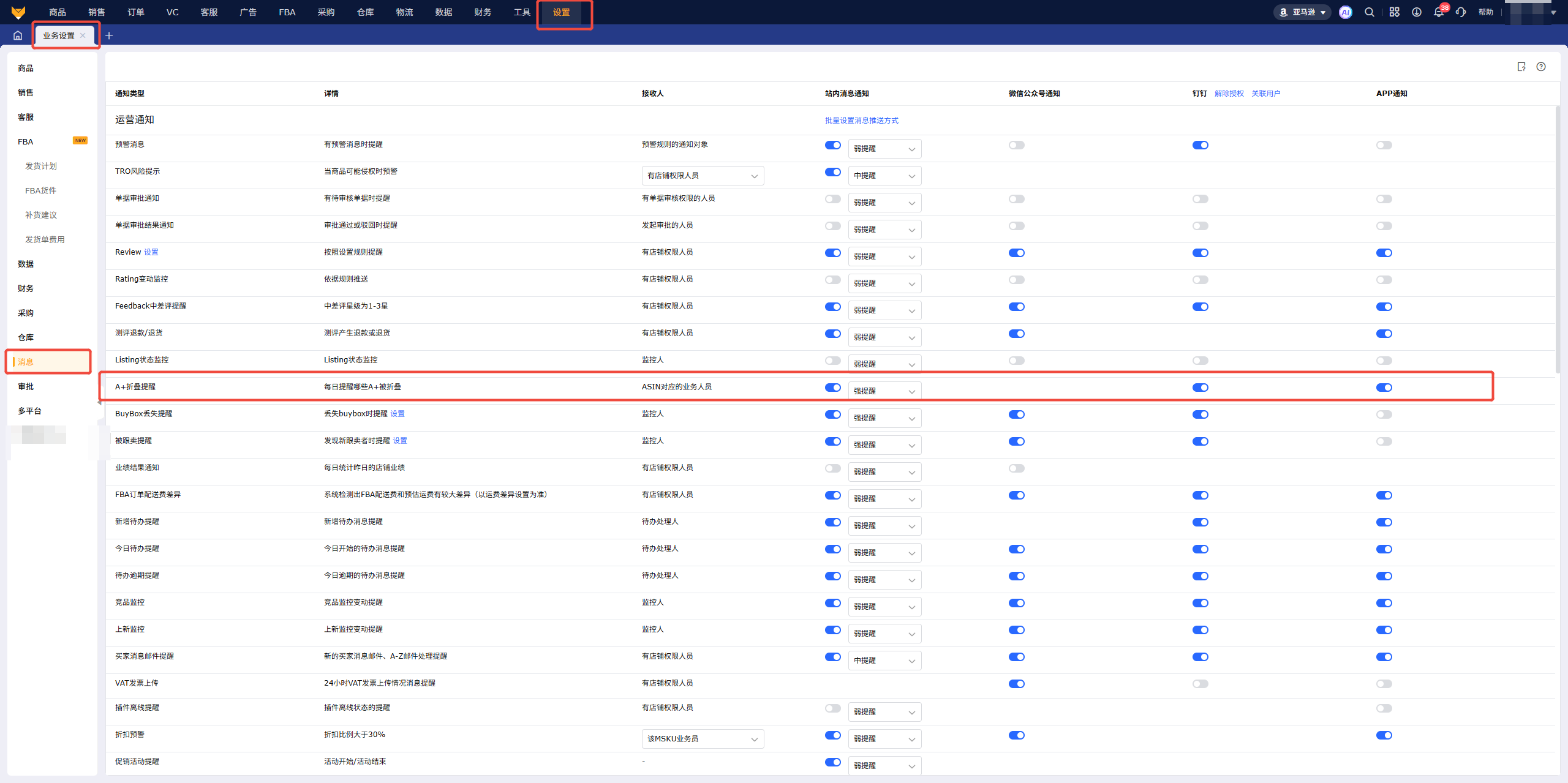
Task: Open the 广告 top menu
Action: [248, 12]
